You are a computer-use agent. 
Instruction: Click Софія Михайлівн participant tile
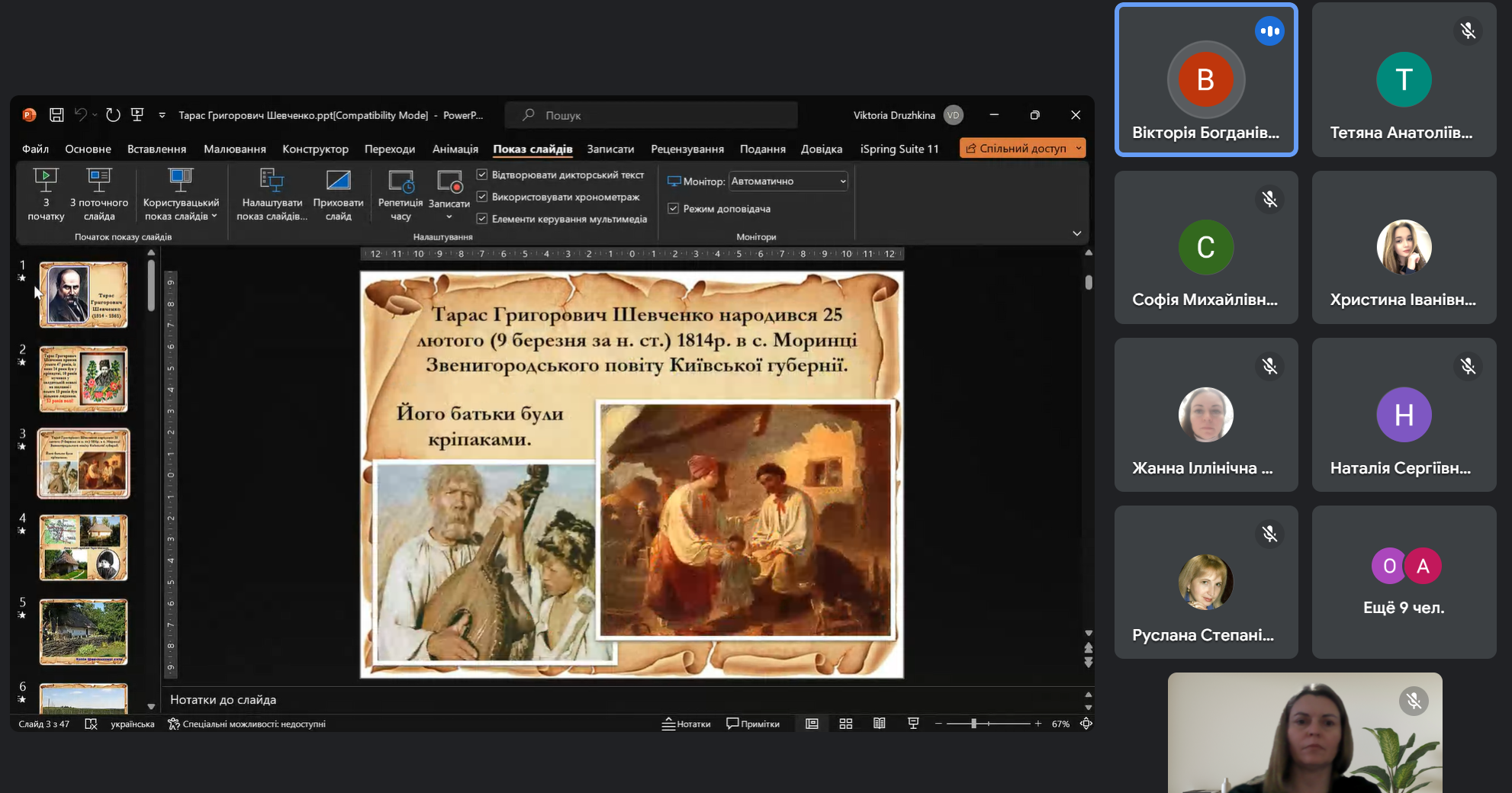tap(1206, 247)
